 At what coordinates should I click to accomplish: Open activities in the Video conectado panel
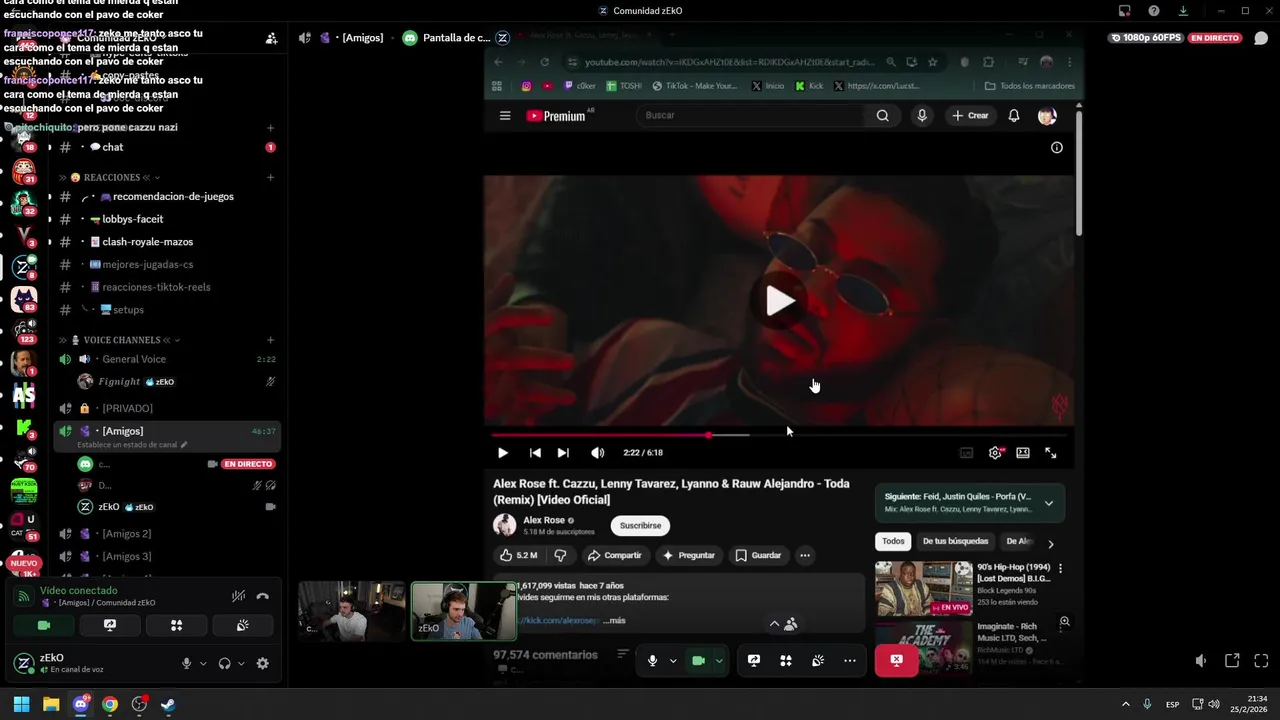click(x=176, y=625)
